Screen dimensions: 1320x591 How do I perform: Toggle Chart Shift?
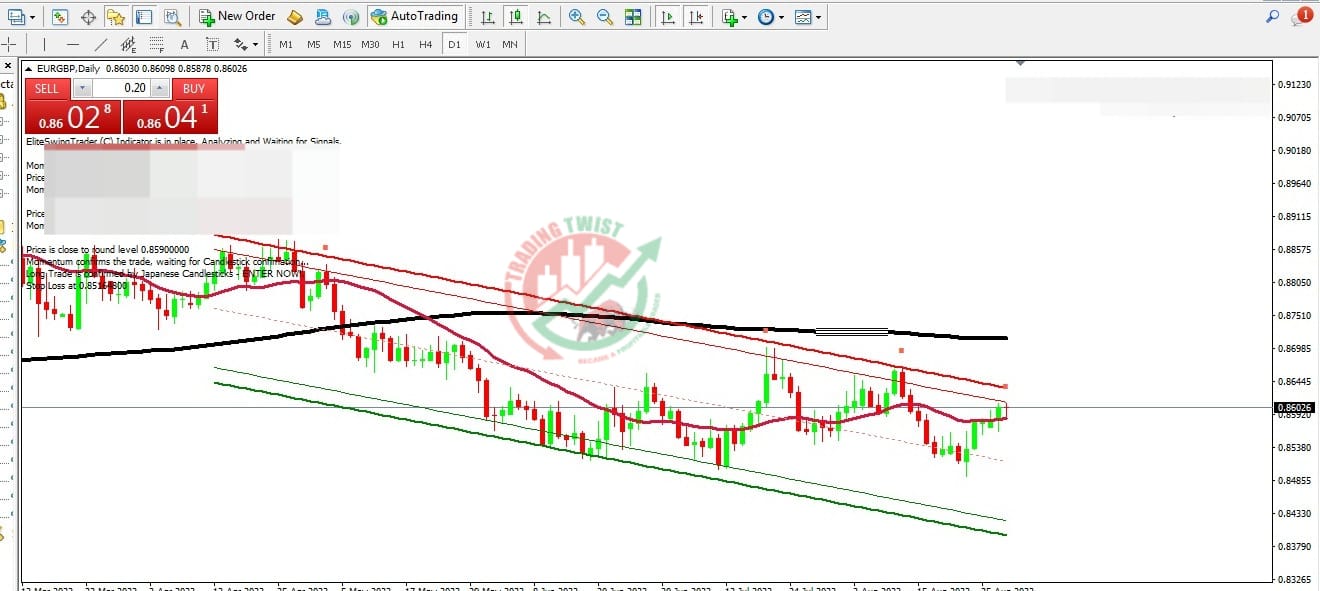coord(695,17)
